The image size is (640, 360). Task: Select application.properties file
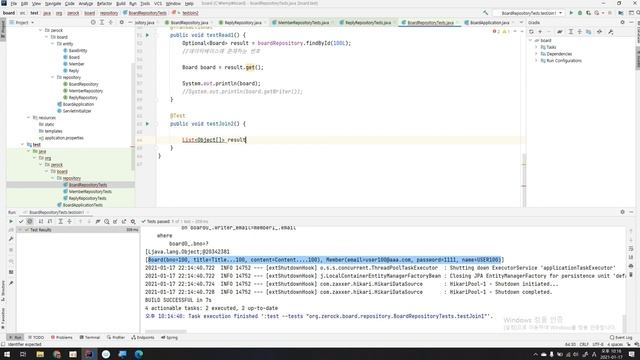61,138
